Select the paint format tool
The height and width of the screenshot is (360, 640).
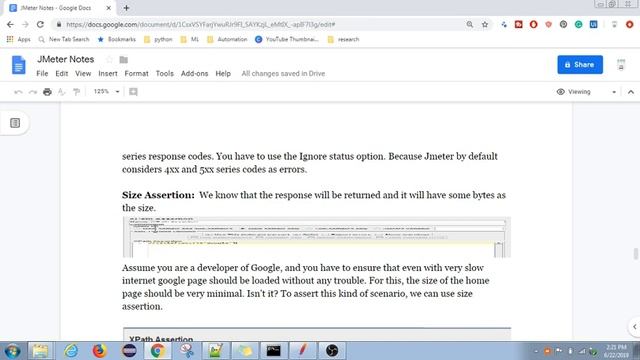point(76,92)
